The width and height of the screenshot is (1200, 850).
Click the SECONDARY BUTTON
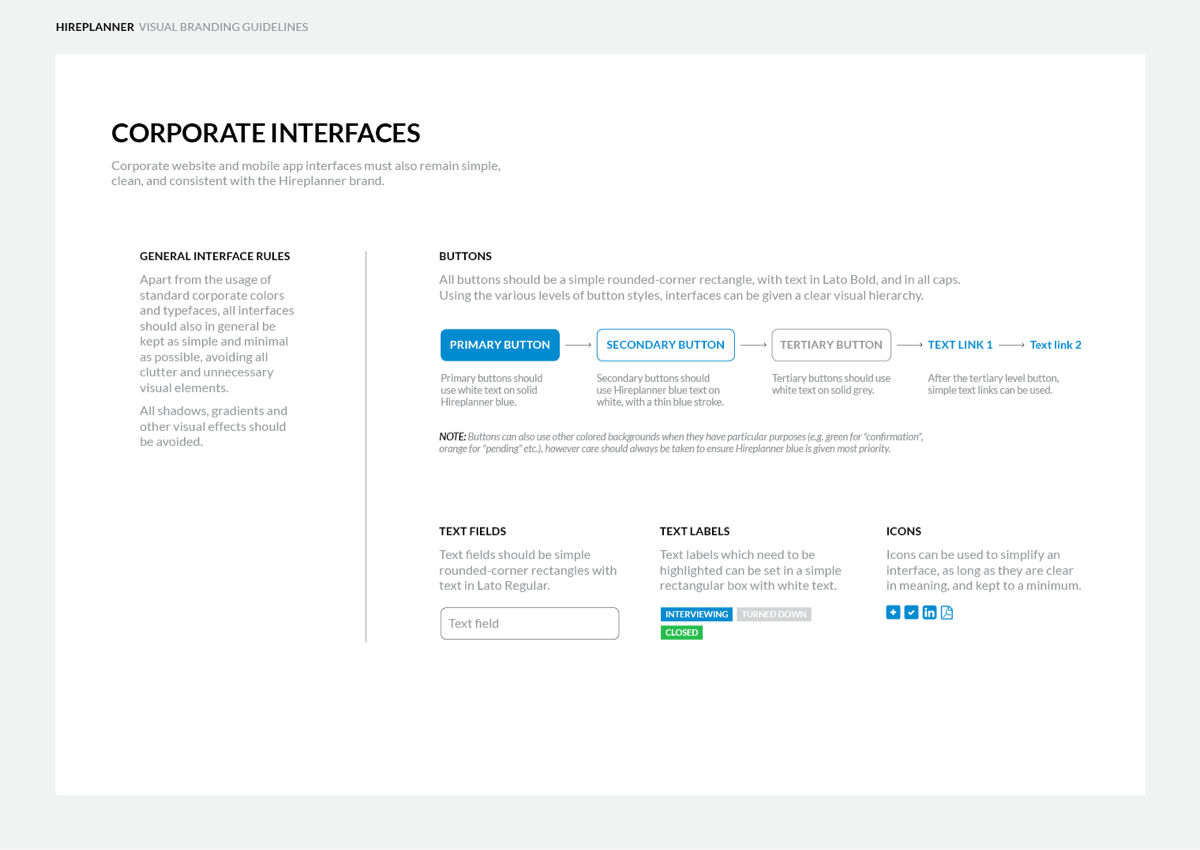665,344
